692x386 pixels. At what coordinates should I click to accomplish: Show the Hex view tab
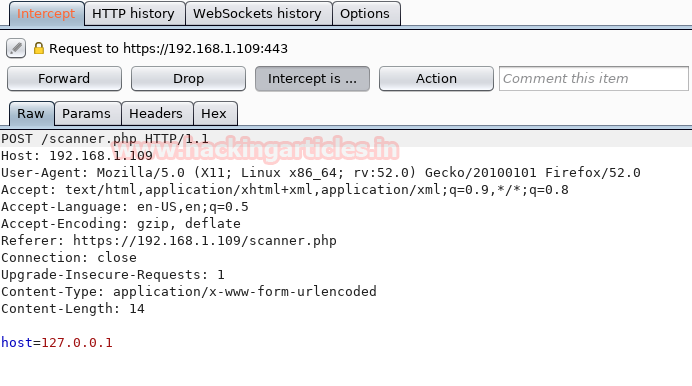click(214, 114)
